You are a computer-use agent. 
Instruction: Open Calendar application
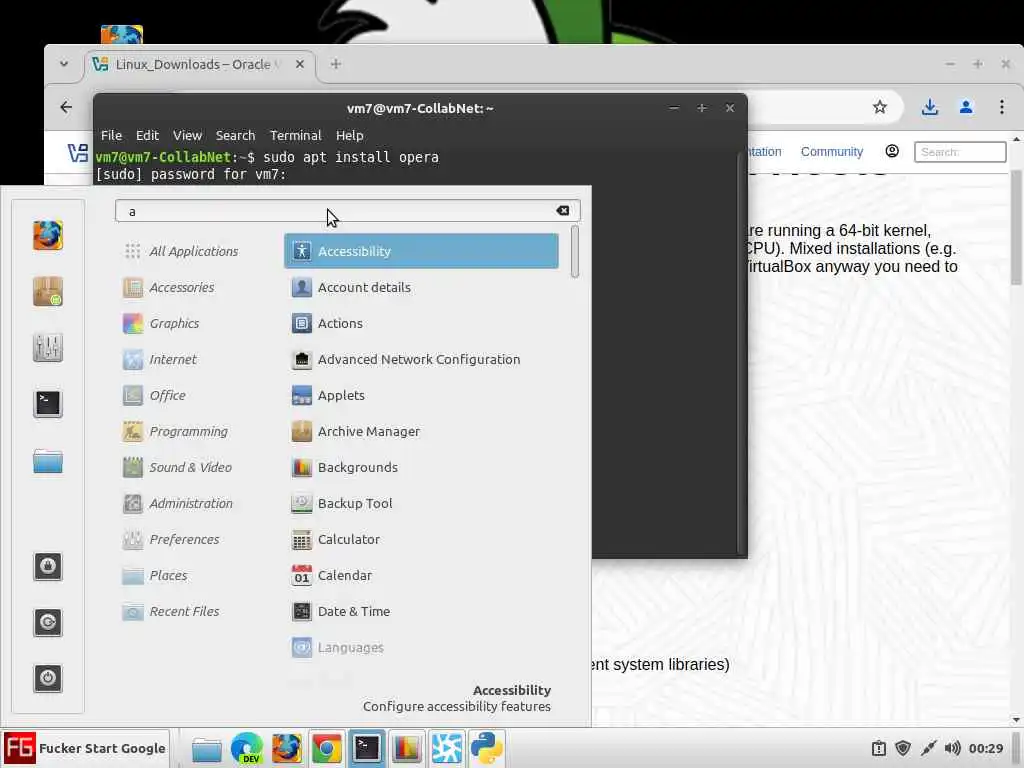[421, 575]
